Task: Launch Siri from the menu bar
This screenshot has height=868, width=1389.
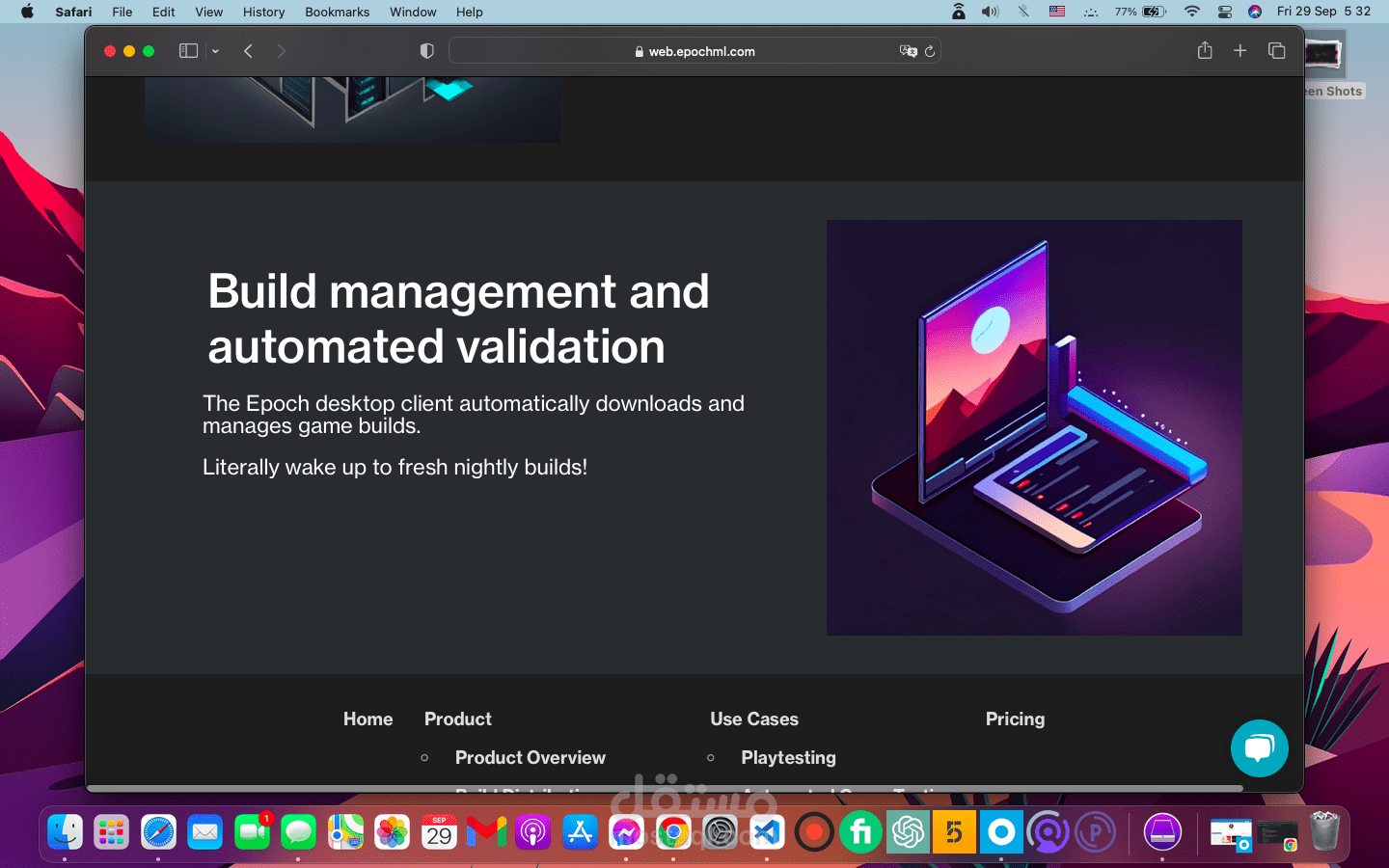Action: tap(1255, 12)
